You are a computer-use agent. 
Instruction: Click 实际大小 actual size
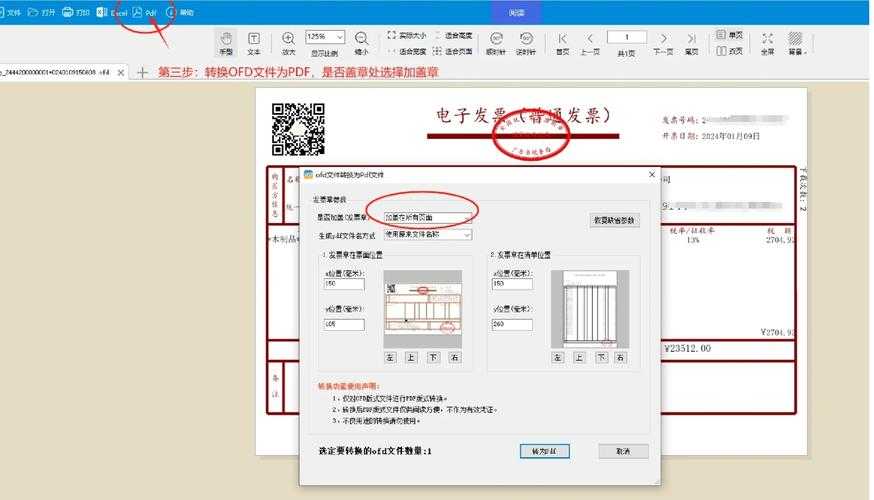point(406,35)
